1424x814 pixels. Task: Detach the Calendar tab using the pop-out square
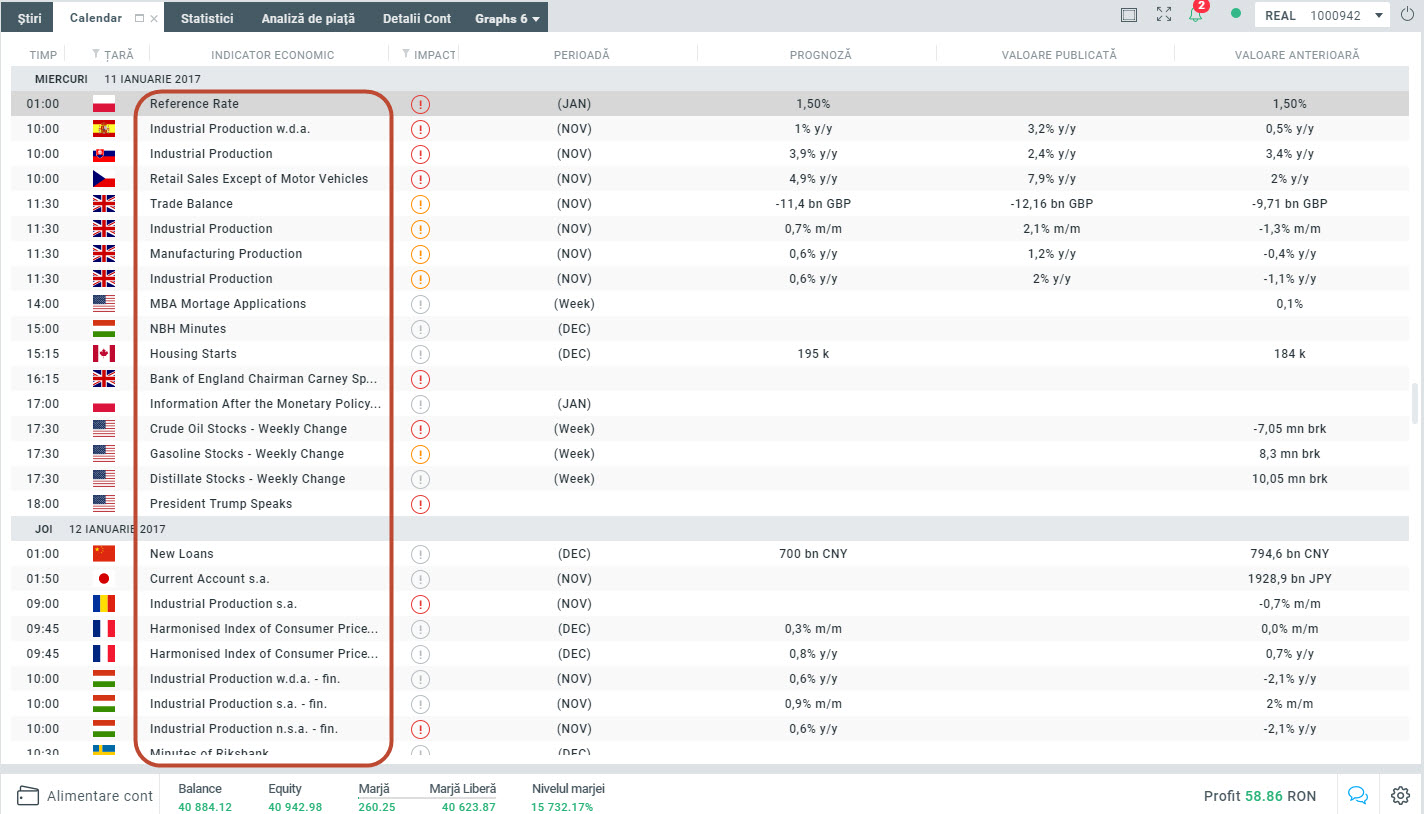click(139, 19)
